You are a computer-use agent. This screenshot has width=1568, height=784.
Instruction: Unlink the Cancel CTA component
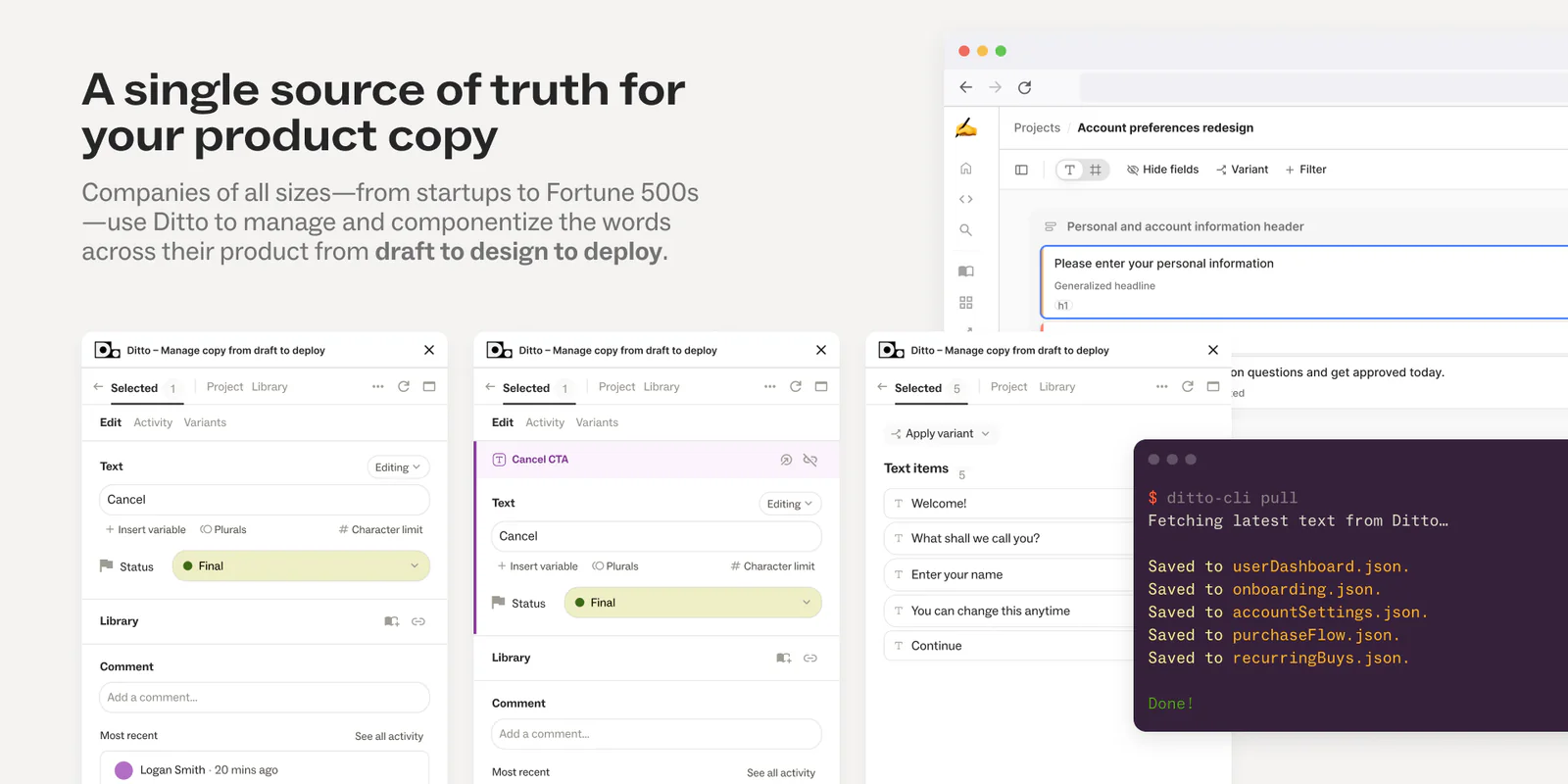(x=810, y=460)
